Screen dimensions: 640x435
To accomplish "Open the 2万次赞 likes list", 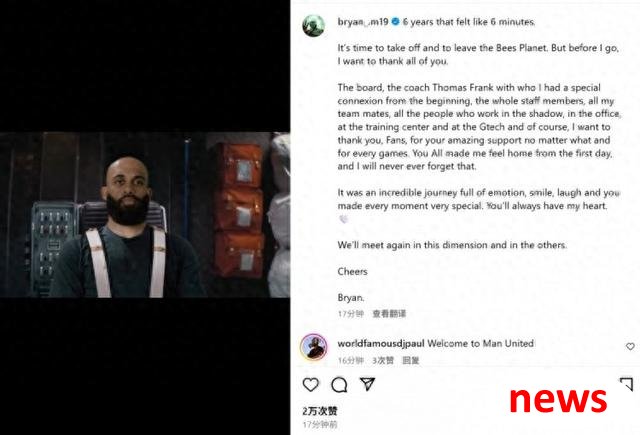I will tap(320, 411).
